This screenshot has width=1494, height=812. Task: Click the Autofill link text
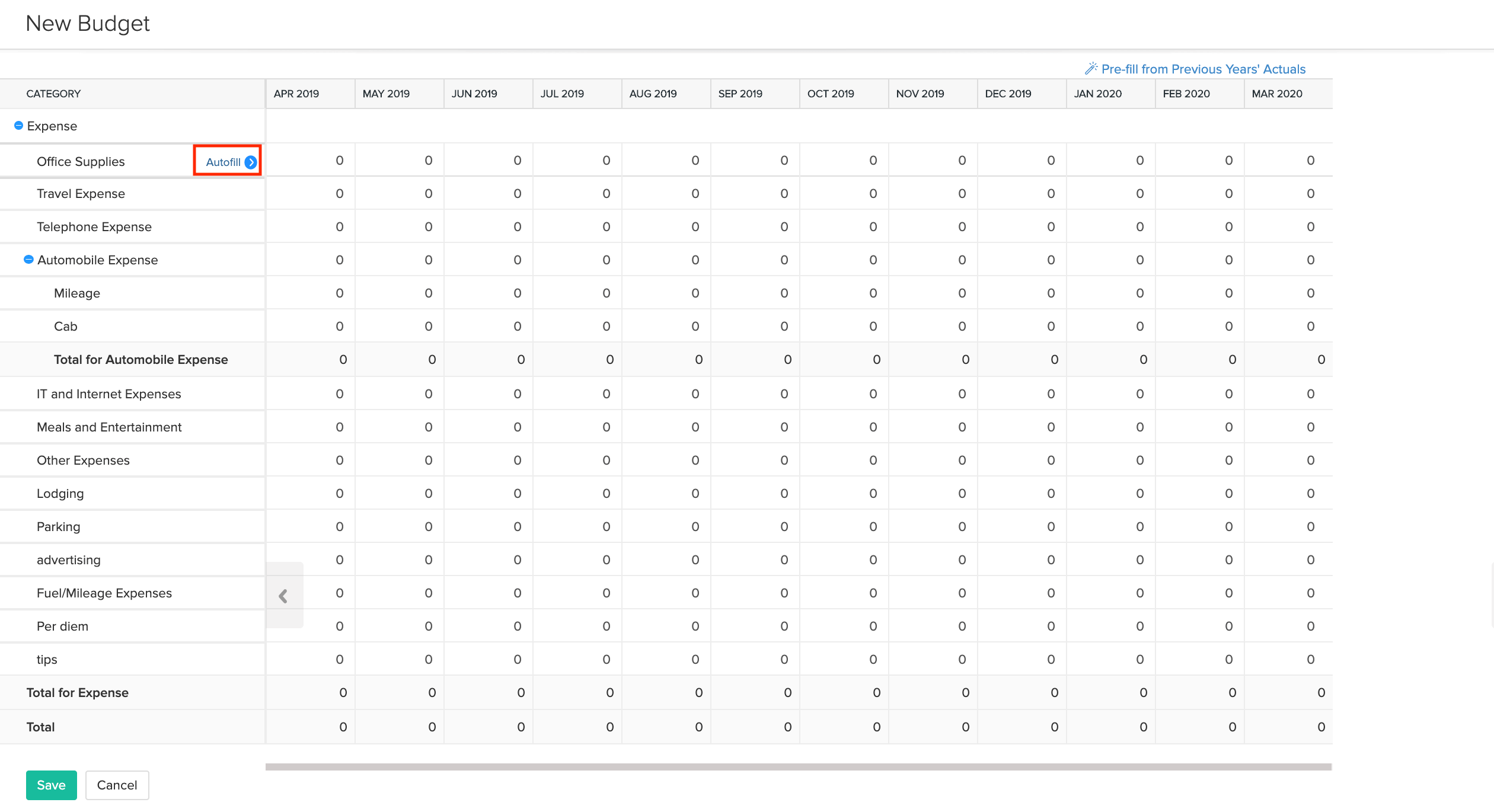[223, 162]
